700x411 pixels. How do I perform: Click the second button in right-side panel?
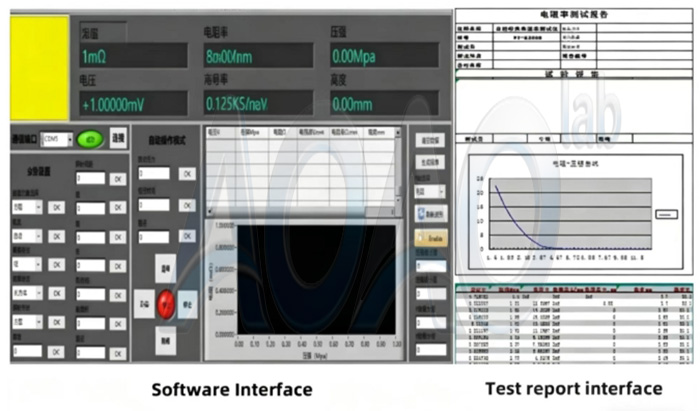[431, 163]
